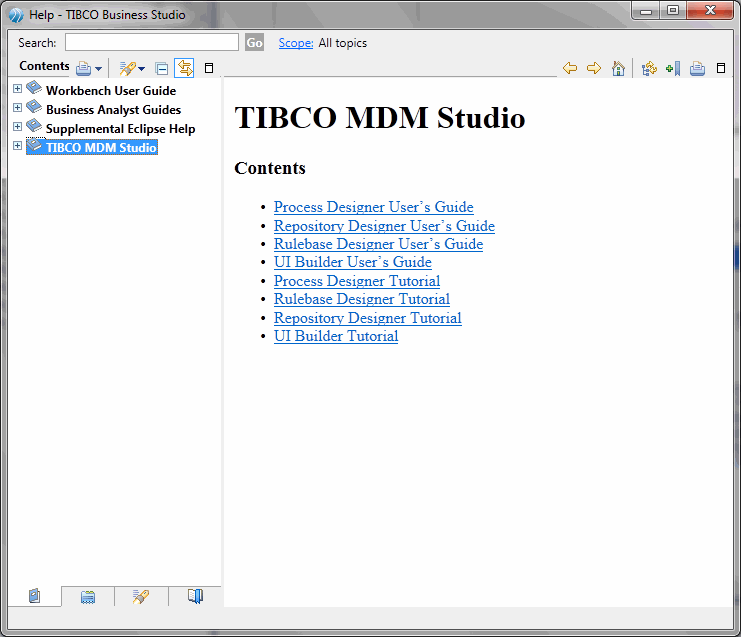
Task: Click the Print topics icon in Contents toolbar
Action: point(83,69)
